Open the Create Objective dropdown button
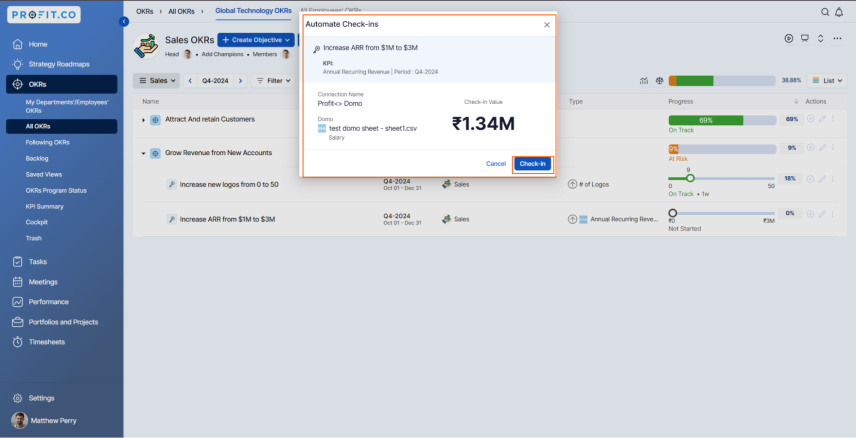856x438 pixels. click(x=255, y=40)
